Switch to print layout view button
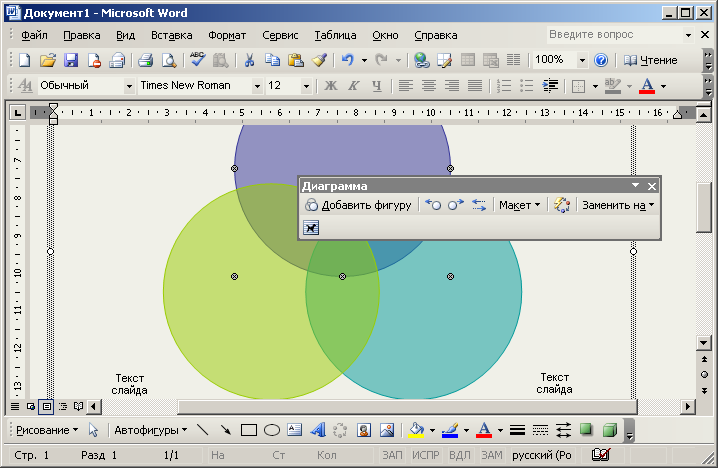 point(46,406)
